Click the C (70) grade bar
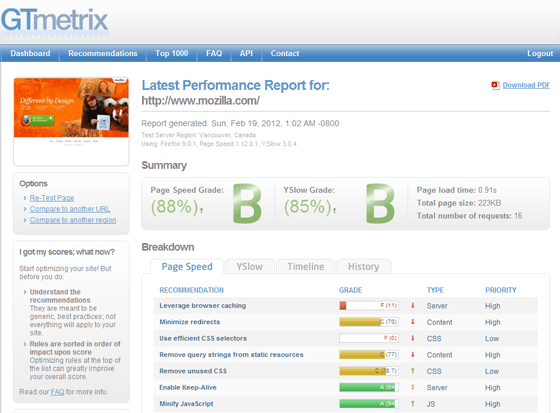Viewport: 560px width, 413px height. 369,322
